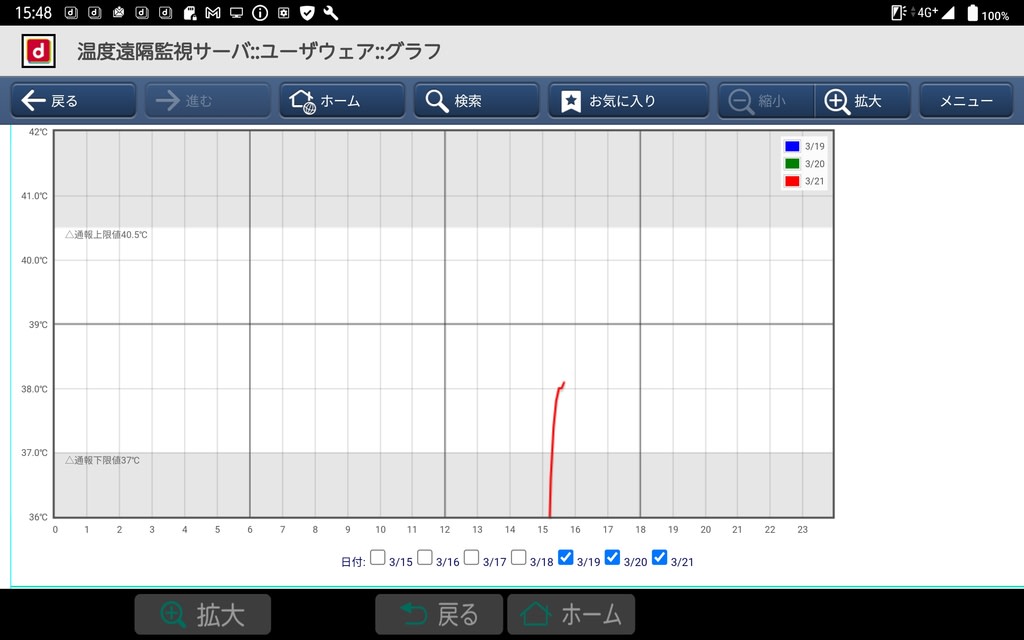Click the 通報下限値37℃ label
The width and height of the screenshot is (1024, 640).
tap(103, 460)
